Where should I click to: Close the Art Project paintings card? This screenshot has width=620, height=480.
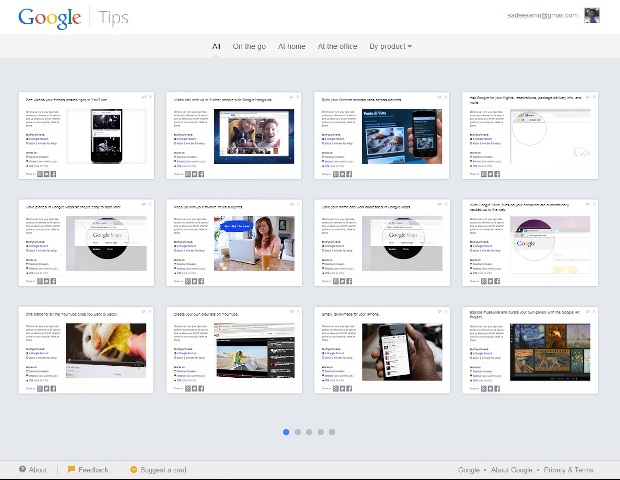(594, 311)
